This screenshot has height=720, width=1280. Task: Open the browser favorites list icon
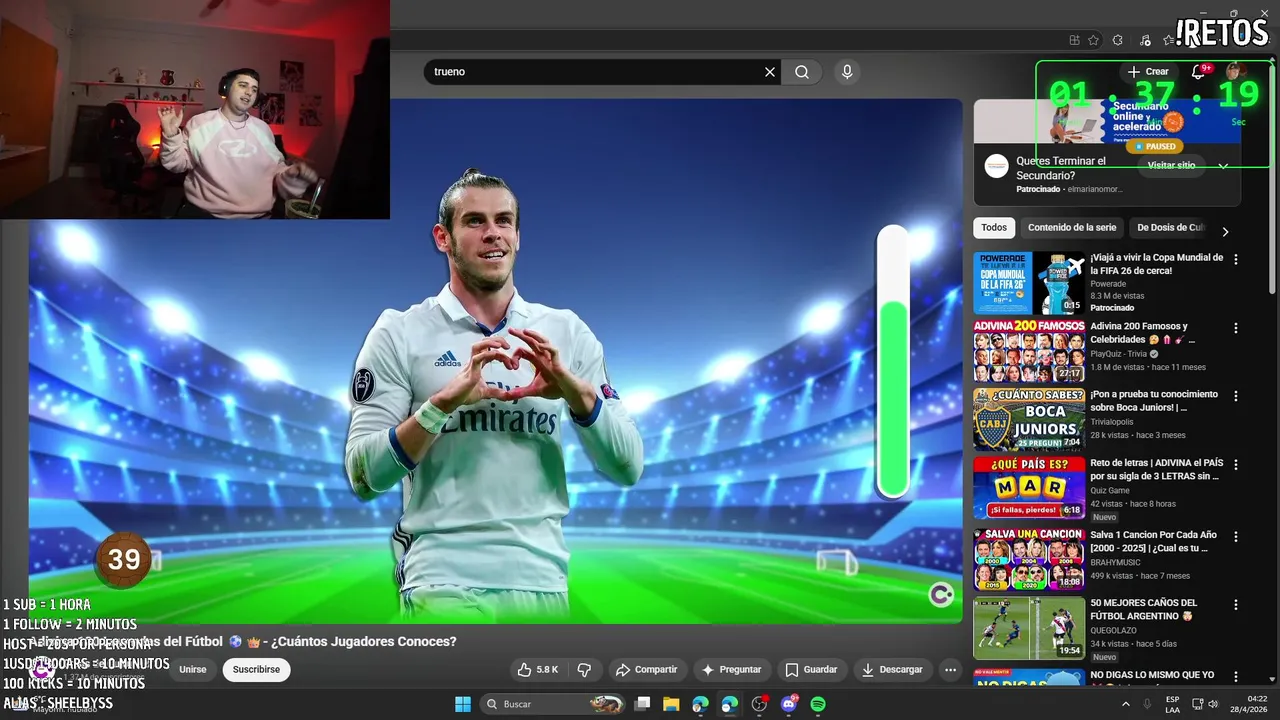1168,40
